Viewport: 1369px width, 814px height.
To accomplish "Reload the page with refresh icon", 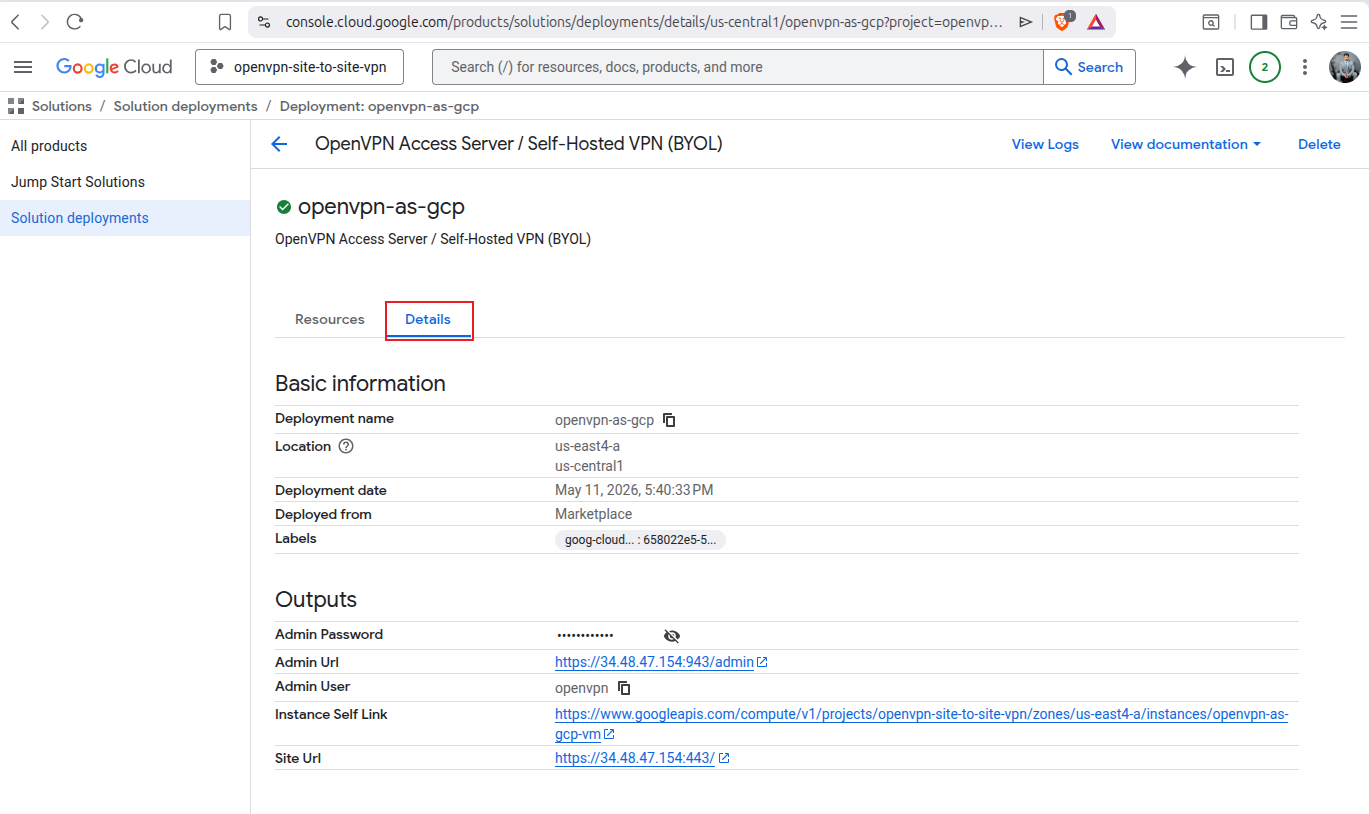I will (75, 22).
